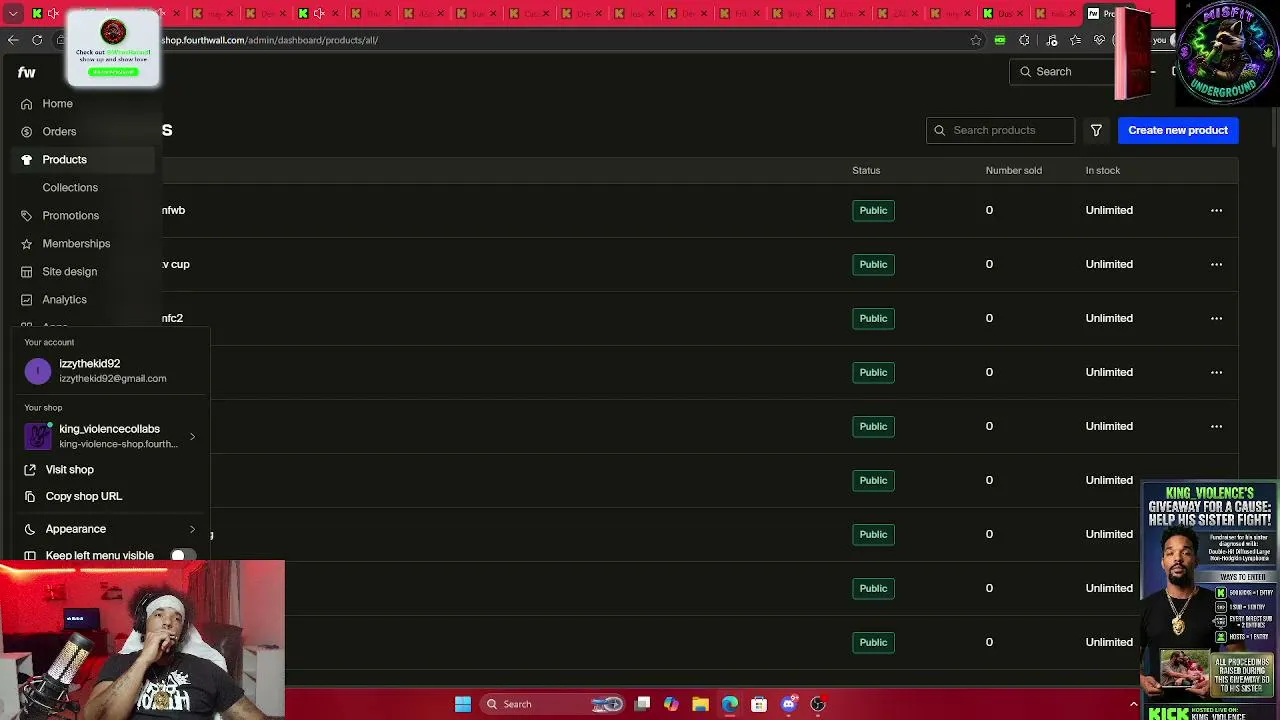This screenshot has width=1280, height=720.
Task: Click the top dashboard Search box
Action: (1062, 72)
